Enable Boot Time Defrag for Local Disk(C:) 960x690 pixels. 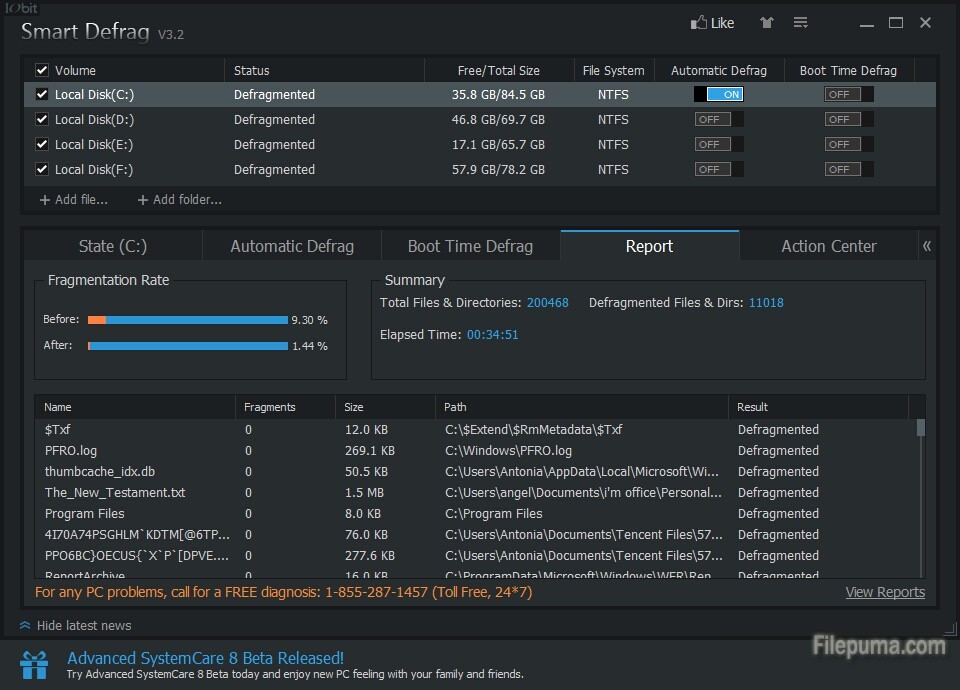click(848, 95)
